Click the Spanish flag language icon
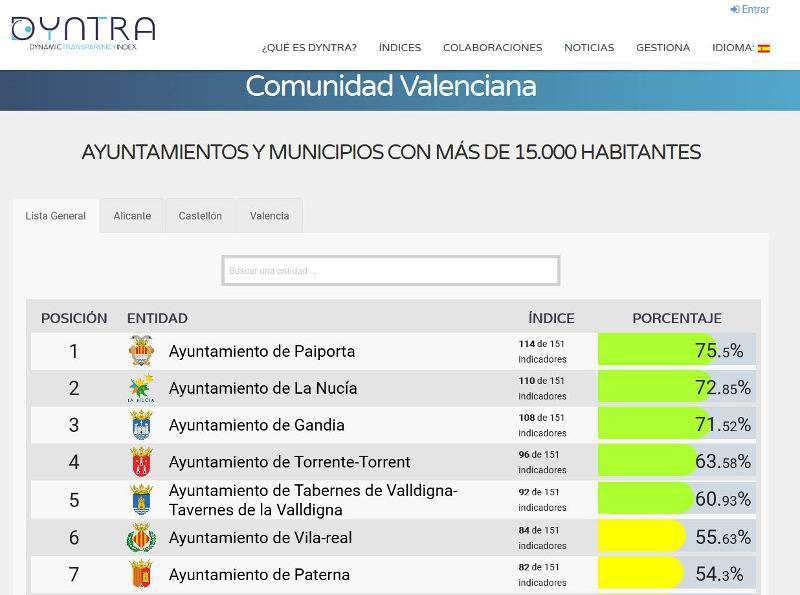This screenshot has height=595, width=800. 763,48
